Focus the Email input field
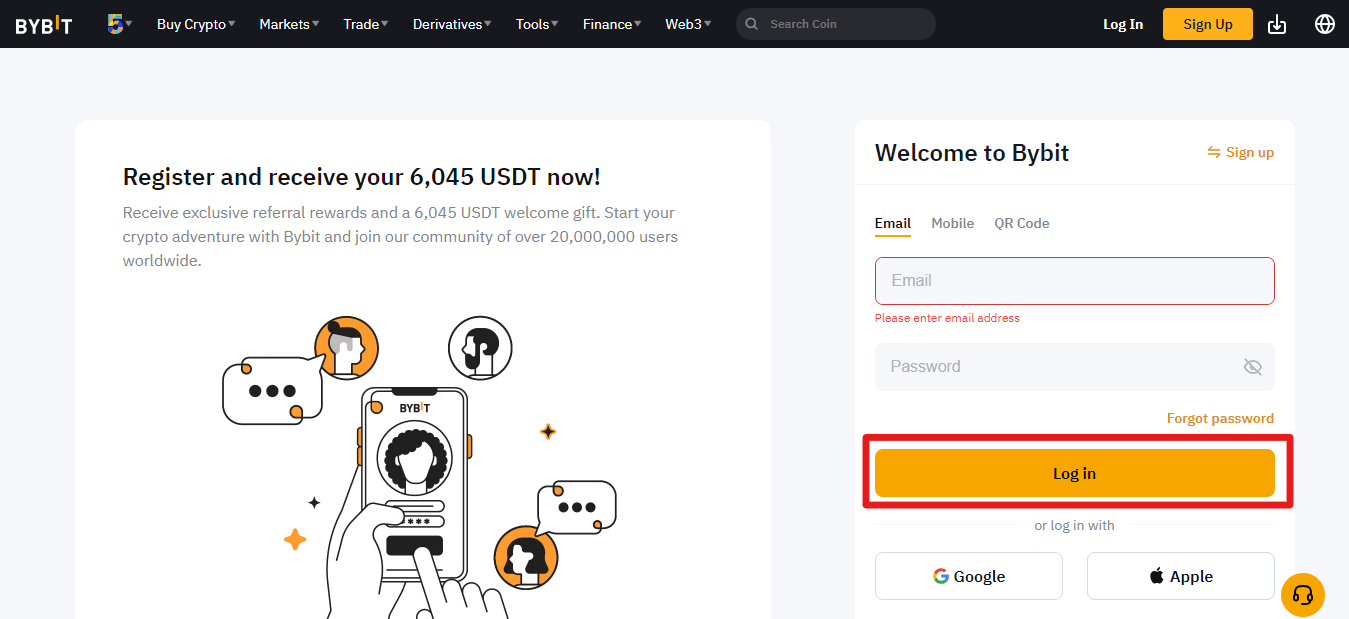 coord(1075,281)
